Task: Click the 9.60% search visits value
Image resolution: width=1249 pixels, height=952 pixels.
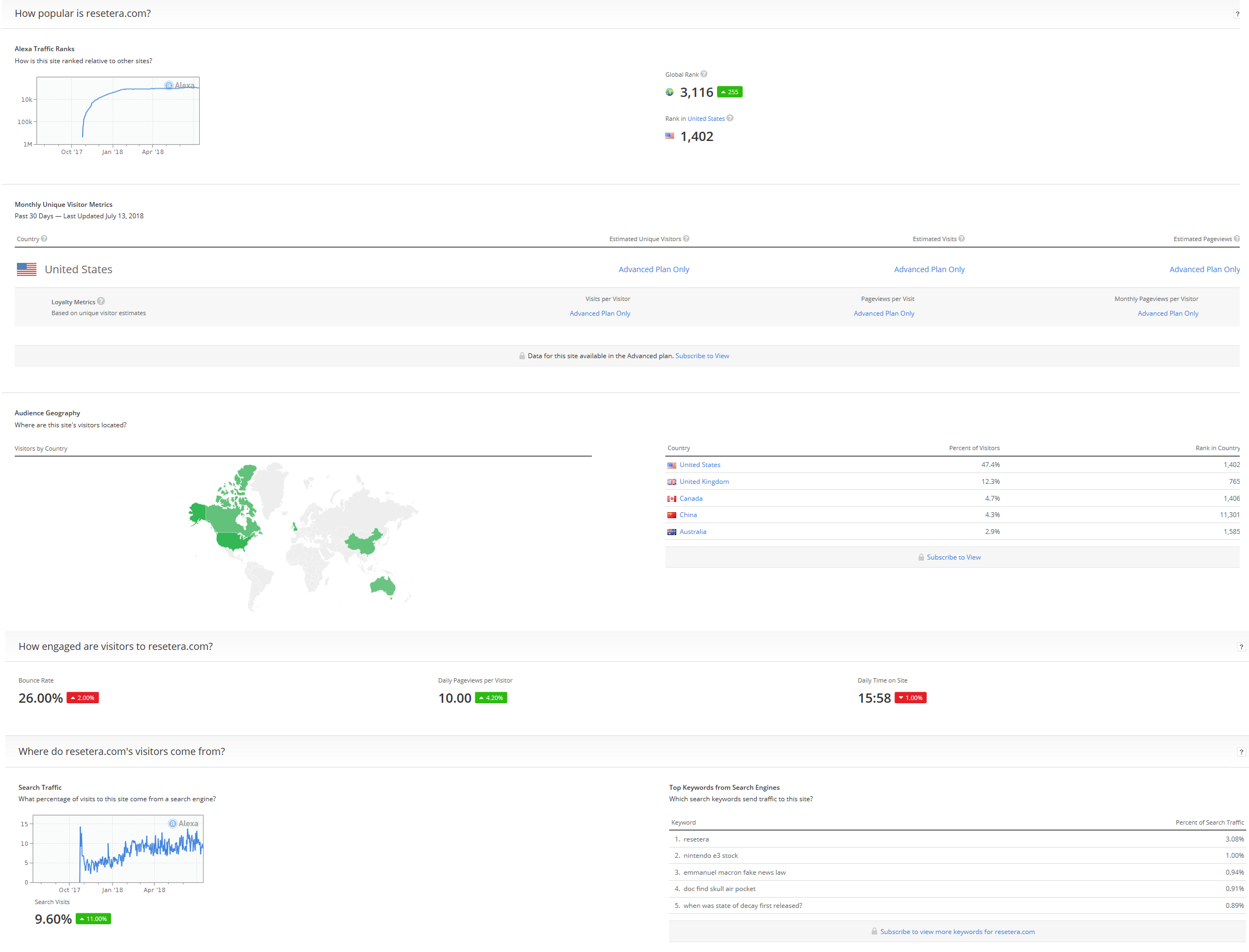Action: click(x=53, y=919)
